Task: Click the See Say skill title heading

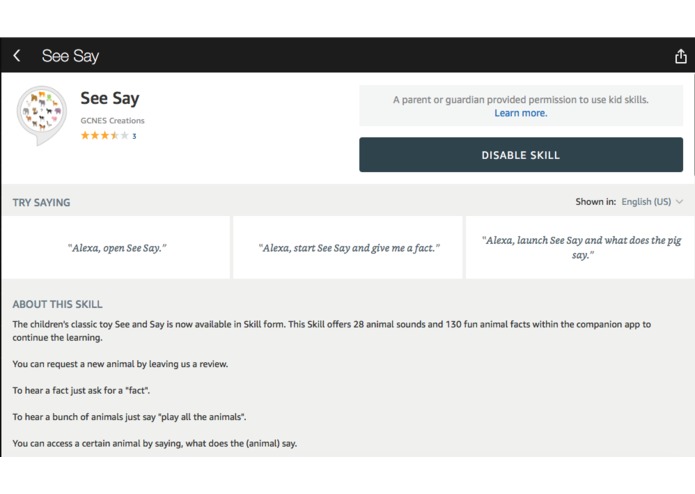Action: click(110, 98)
